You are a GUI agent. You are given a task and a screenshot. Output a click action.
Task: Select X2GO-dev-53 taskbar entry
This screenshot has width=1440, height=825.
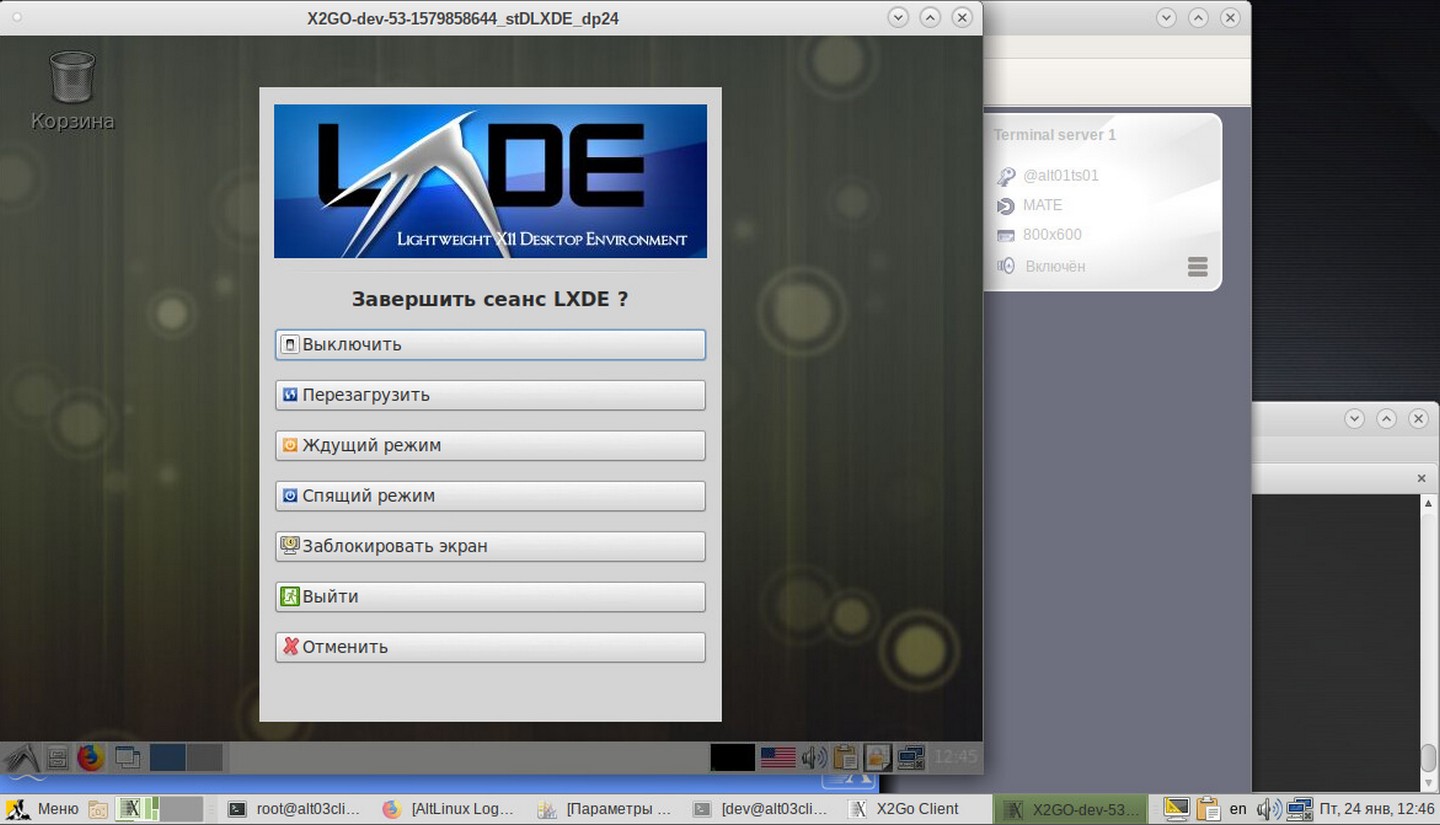coord(1071,809)
